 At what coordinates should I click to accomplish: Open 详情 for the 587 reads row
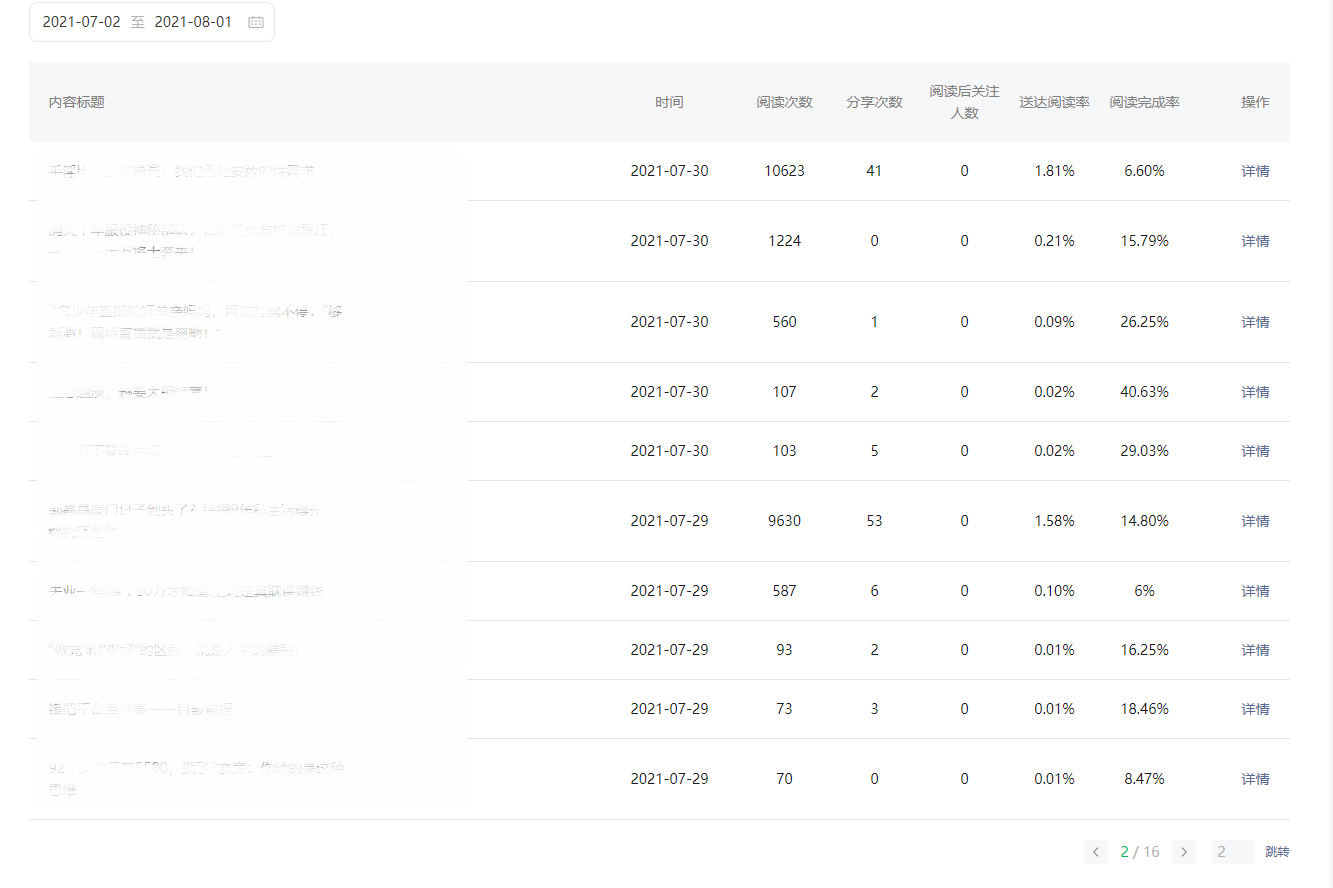(1255, 591)
